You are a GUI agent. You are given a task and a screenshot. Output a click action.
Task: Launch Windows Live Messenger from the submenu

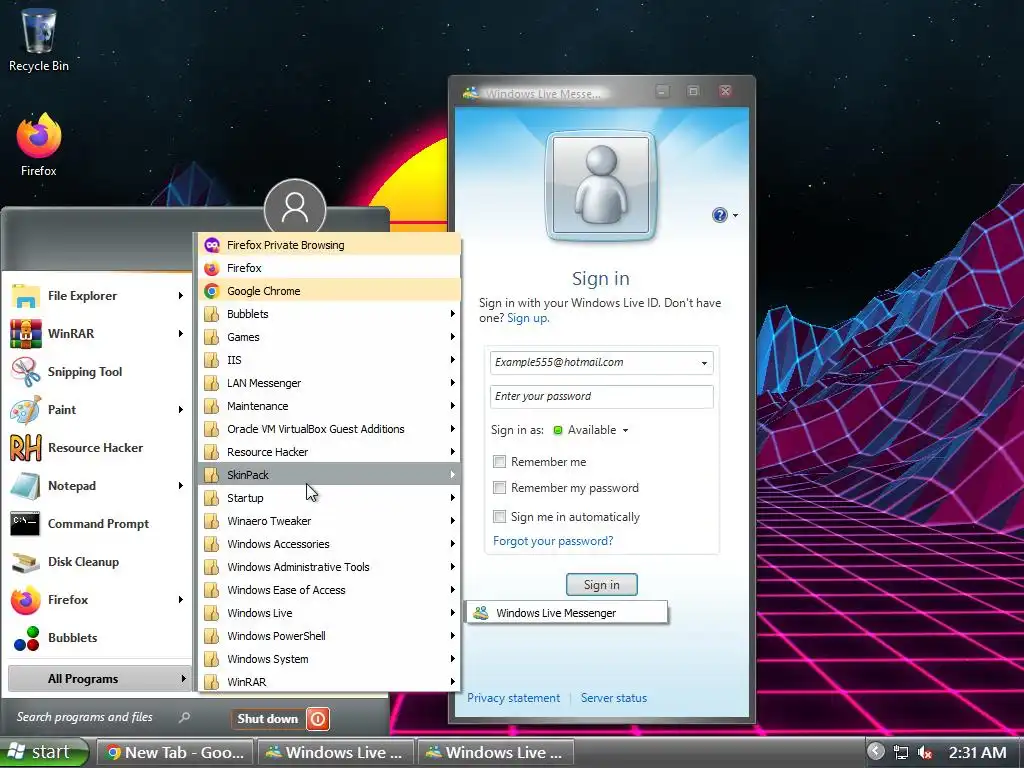pos(566,613)
